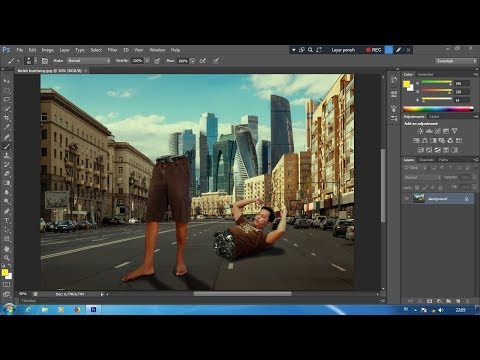
Task: Switch to the Channels tab
Action: point(426,160)
